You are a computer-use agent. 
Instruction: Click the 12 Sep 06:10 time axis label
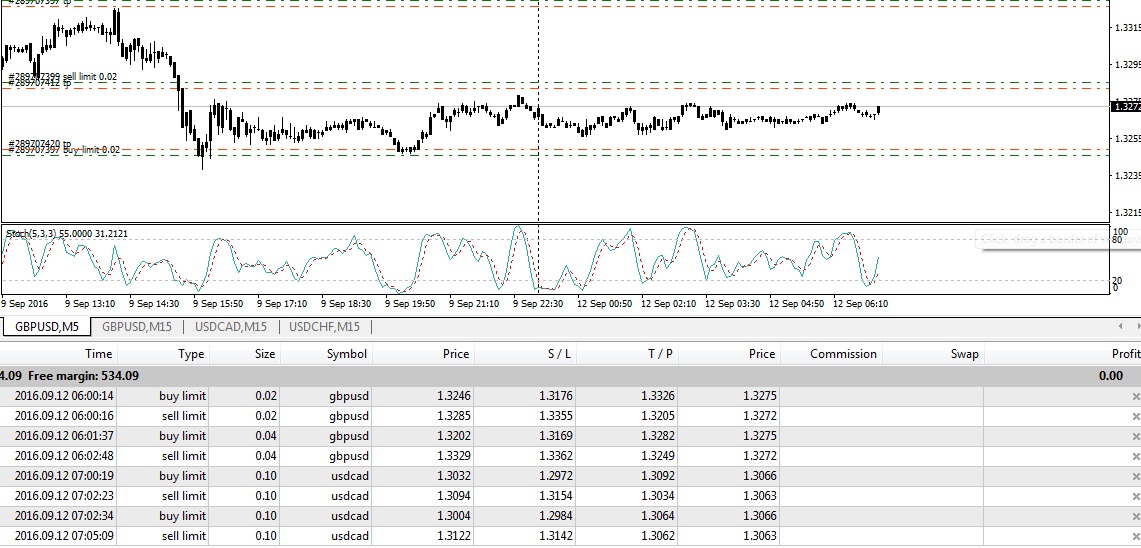(860, 303)
